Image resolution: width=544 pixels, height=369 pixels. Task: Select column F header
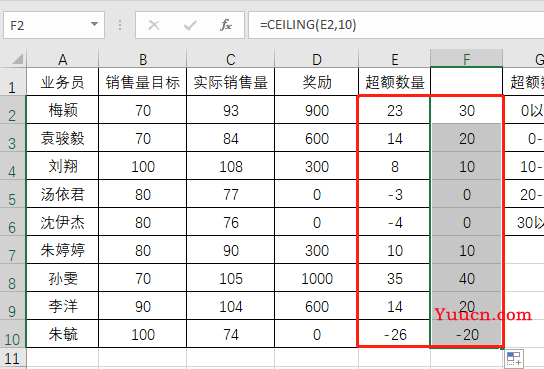(x=467, y=59)
